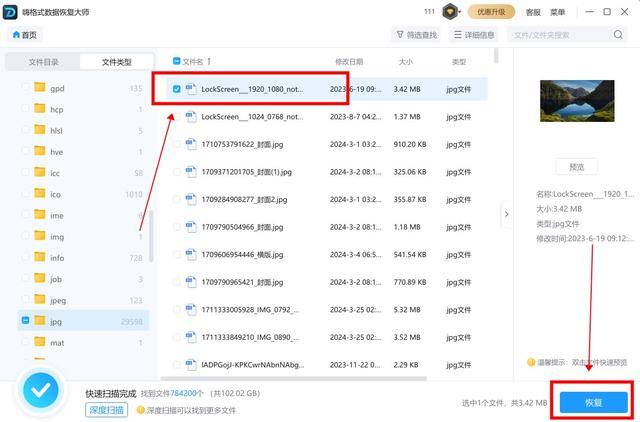Select the hlsl folder icon

[x=40, y=129]
